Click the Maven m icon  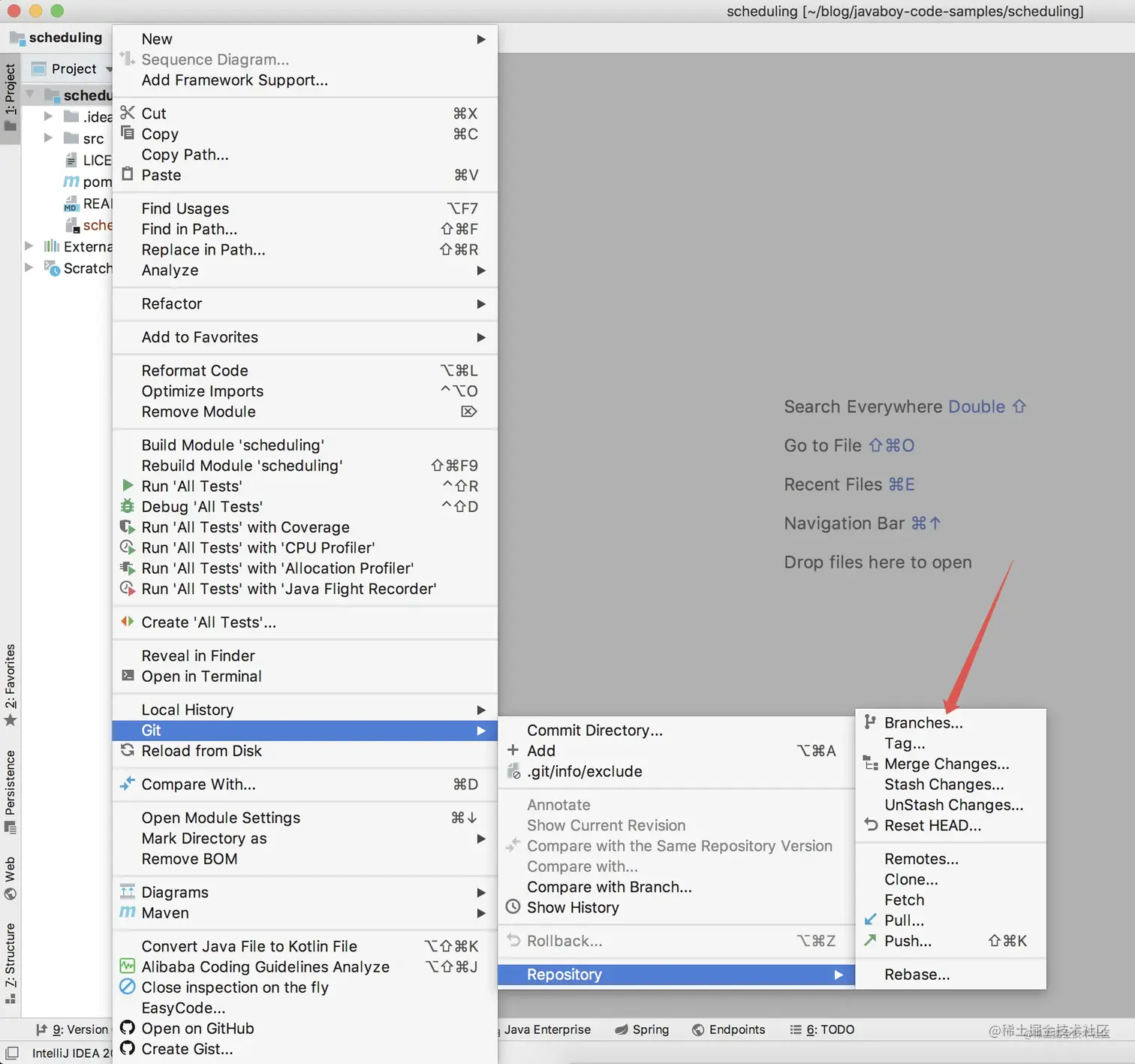128,912
